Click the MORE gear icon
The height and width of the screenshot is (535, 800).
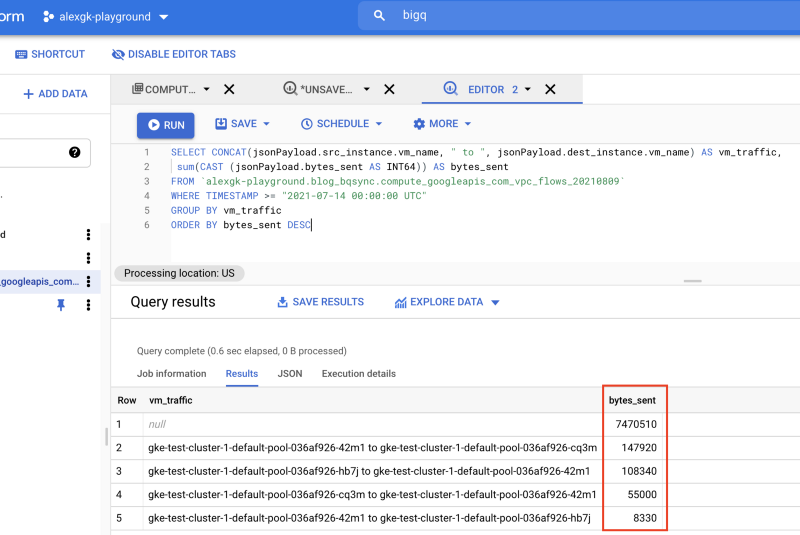419,124
